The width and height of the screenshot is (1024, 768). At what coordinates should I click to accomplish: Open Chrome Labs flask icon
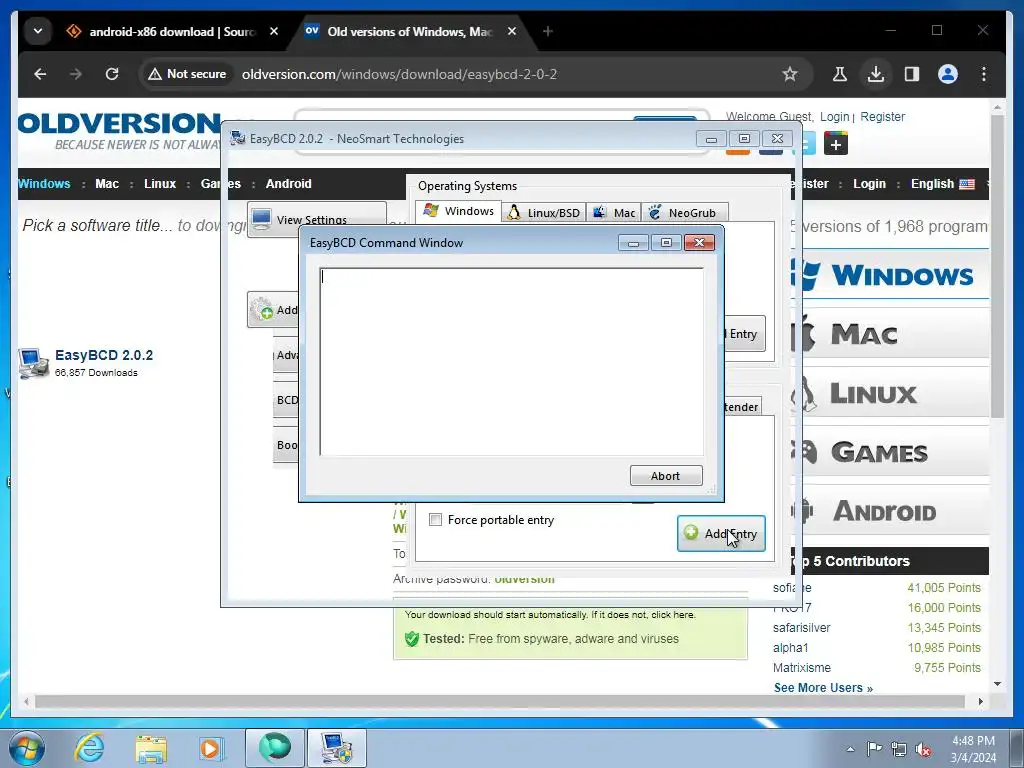tap(840, 74)
